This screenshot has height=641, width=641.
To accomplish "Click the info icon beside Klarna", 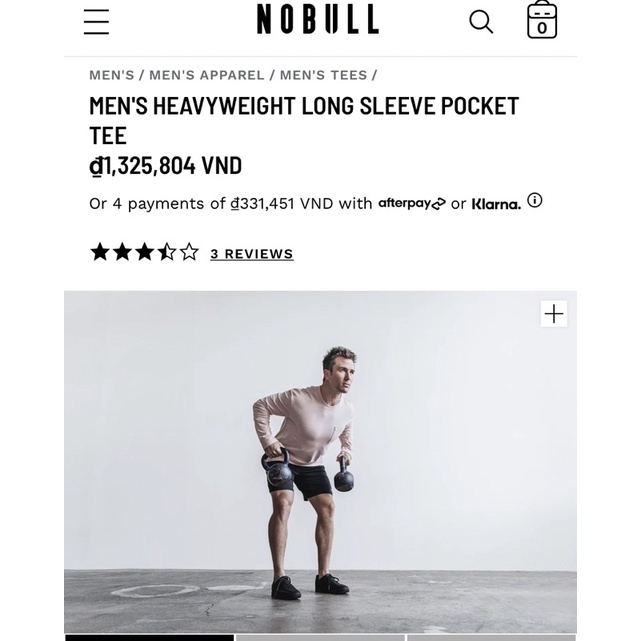I will pyautogui.click(x=535, y=201).
